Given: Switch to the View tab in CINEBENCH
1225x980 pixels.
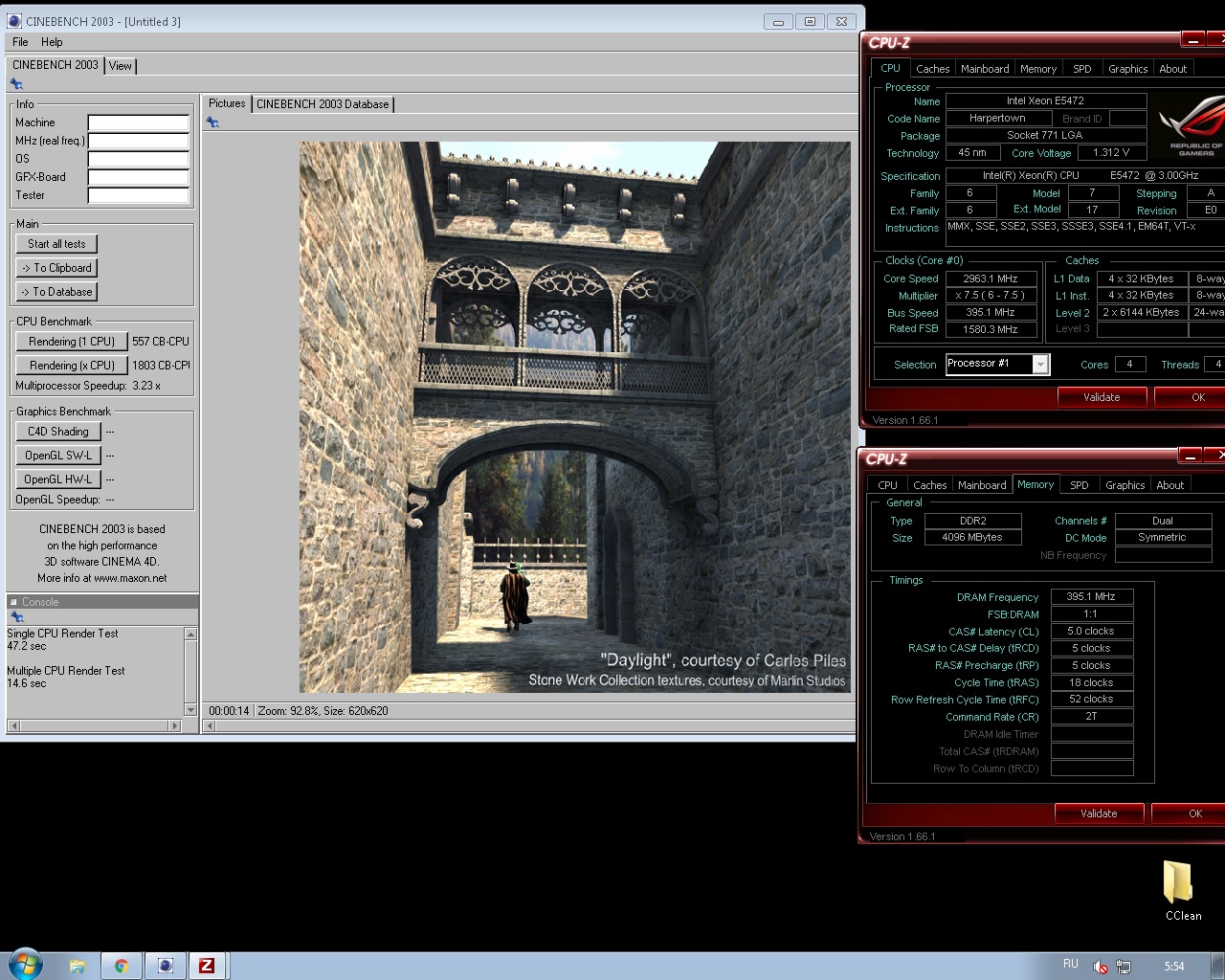Looking at the screenshot, I should click(121, 66).
